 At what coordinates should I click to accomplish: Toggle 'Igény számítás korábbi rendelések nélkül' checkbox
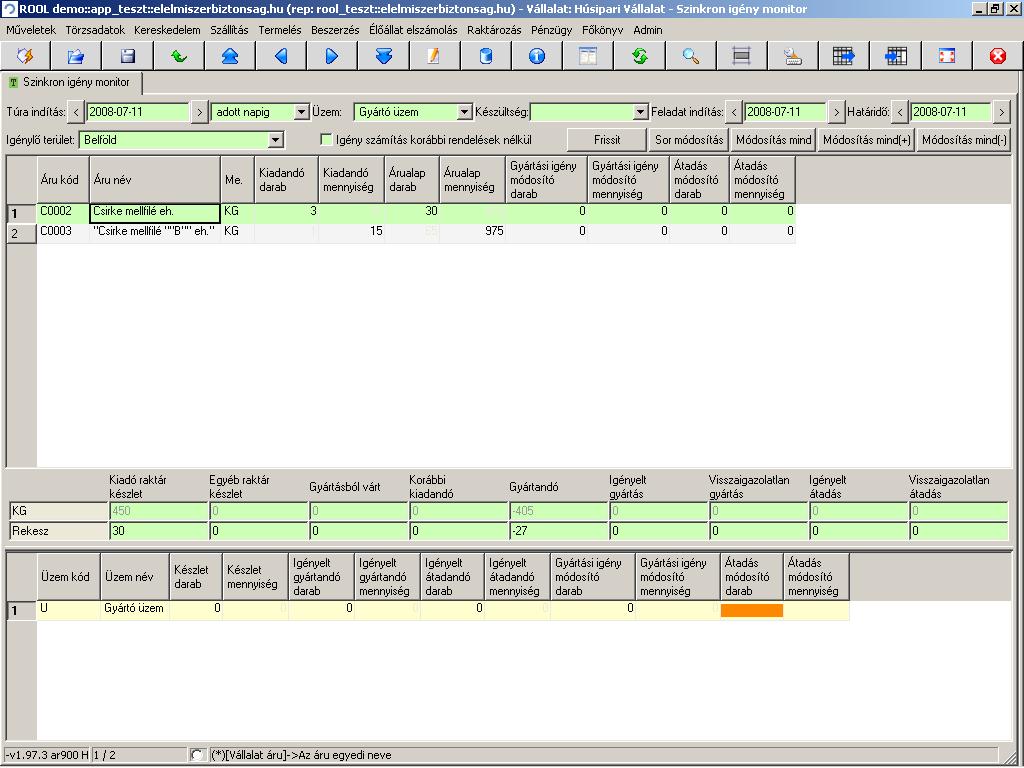click(x=326, y=140)
